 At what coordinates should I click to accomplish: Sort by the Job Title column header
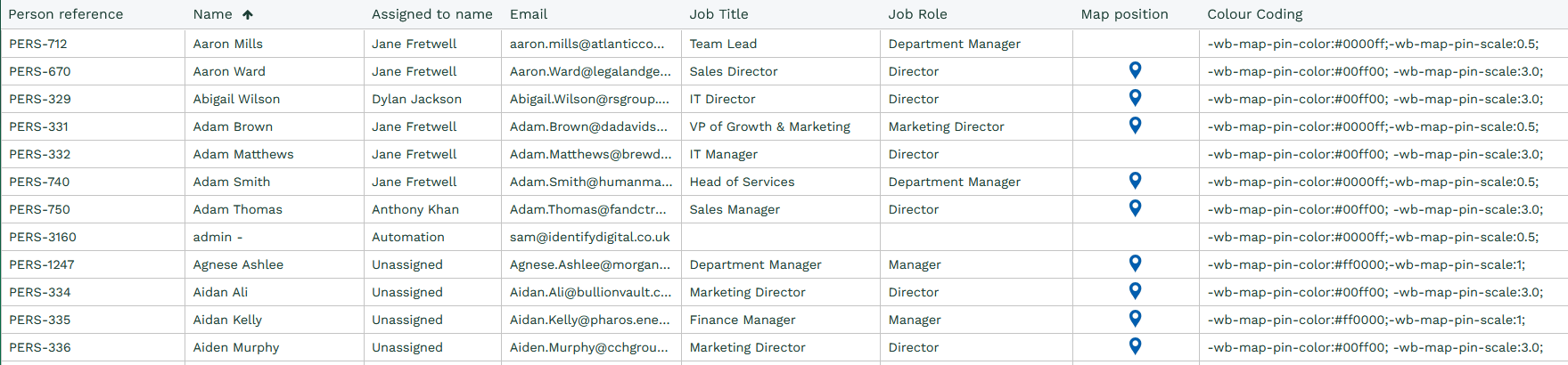[718, 14]
